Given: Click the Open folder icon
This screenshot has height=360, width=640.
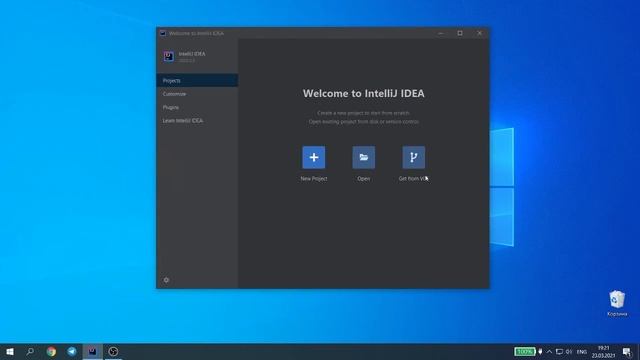Looking at the screenshot, I should pyautogui.click(x=363, y=157).
